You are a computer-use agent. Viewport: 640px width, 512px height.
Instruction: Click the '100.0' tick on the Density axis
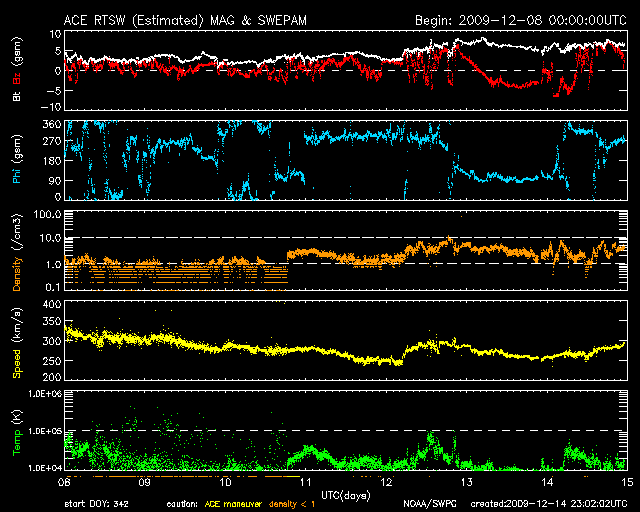click(45, 214)
